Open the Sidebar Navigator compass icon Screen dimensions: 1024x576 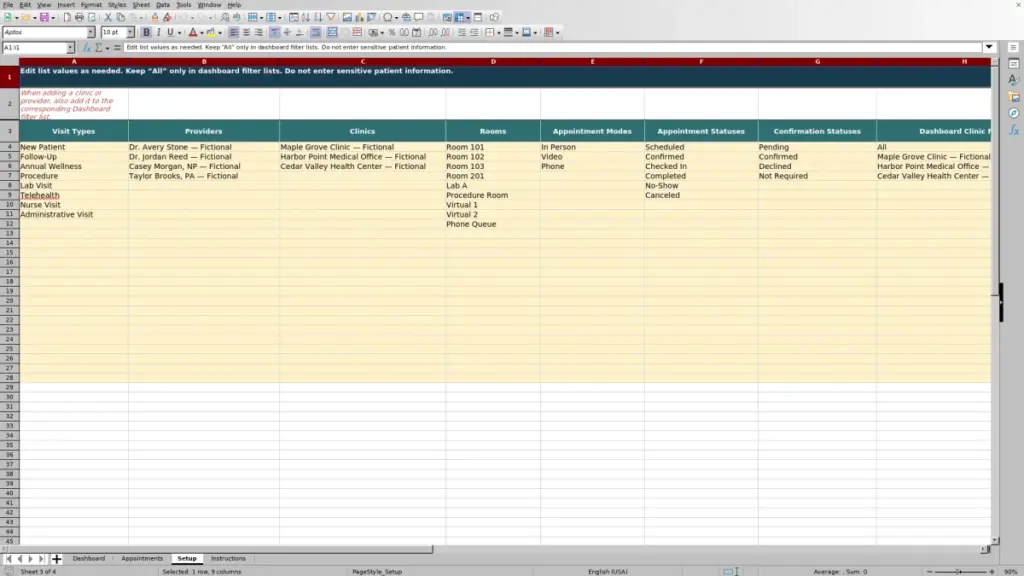pos(1014,113)
